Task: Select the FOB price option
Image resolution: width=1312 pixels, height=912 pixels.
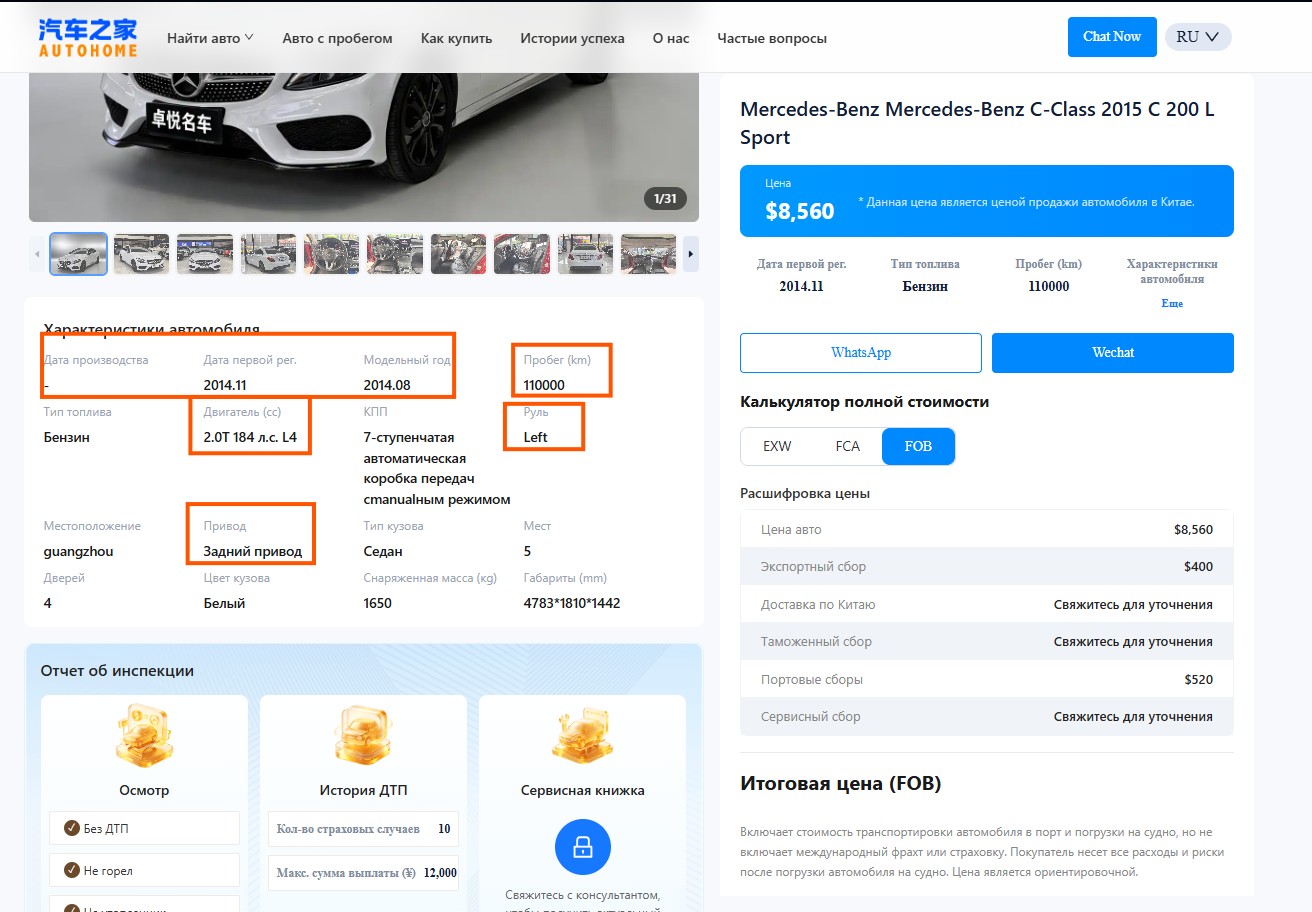Action: [x=918, y=446]
